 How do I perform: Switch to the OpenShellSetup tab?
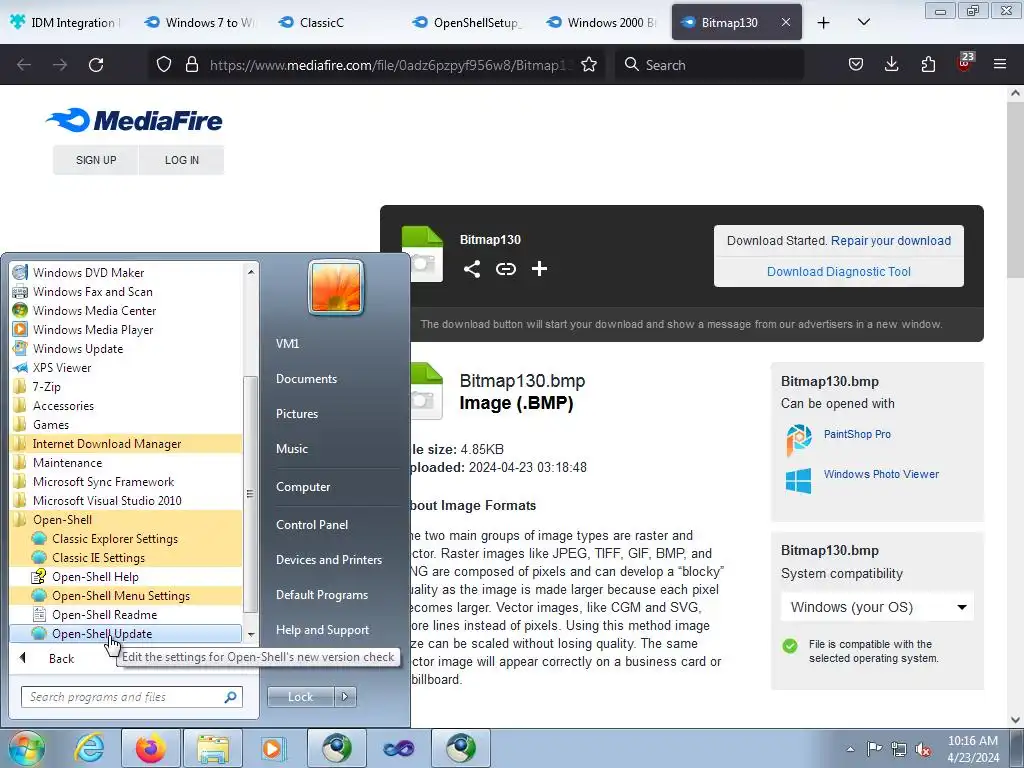468,23
